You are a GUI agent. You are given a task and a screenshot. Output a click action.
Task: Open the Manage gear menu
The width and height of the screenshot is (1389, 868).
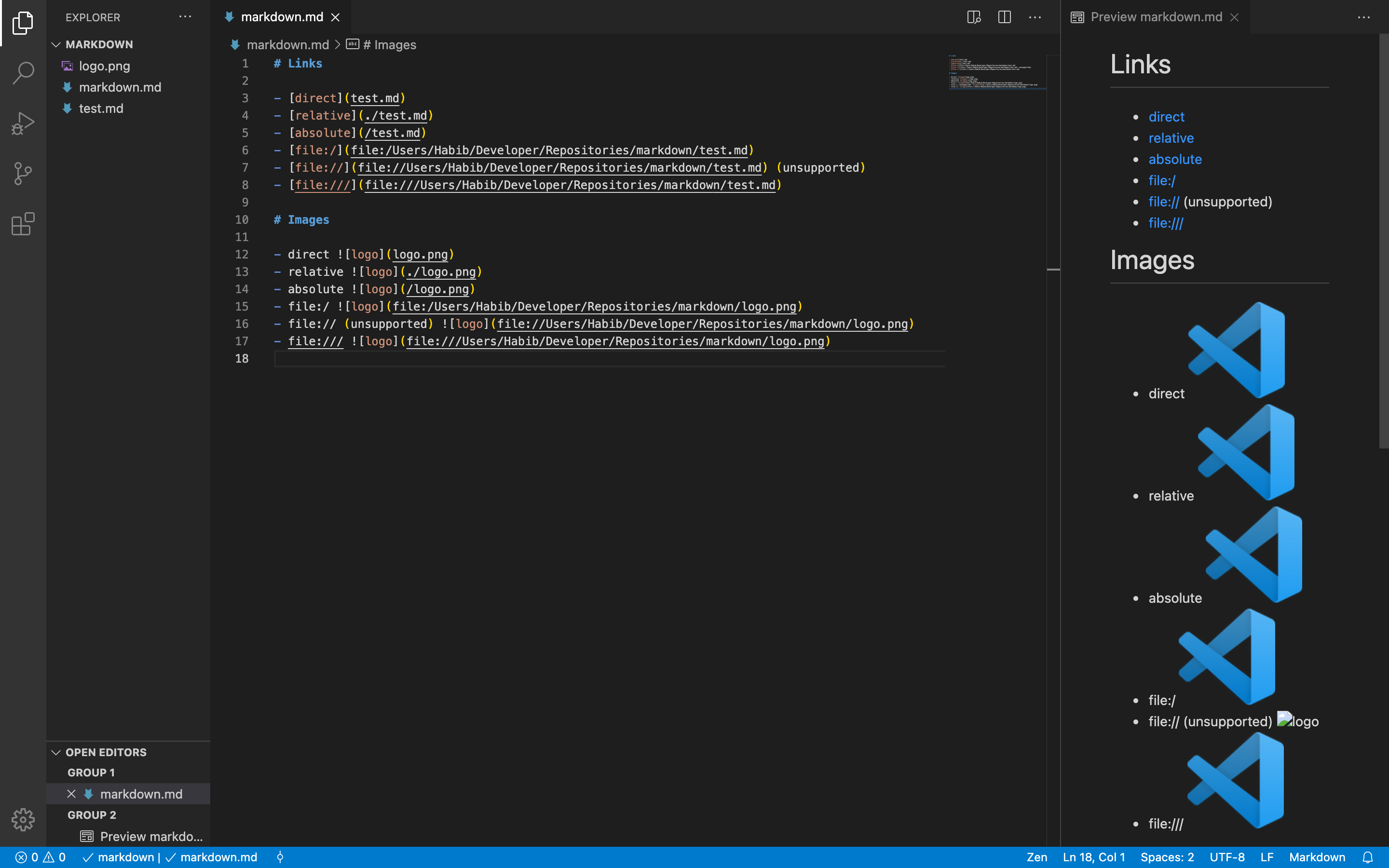tap(23, 819)
